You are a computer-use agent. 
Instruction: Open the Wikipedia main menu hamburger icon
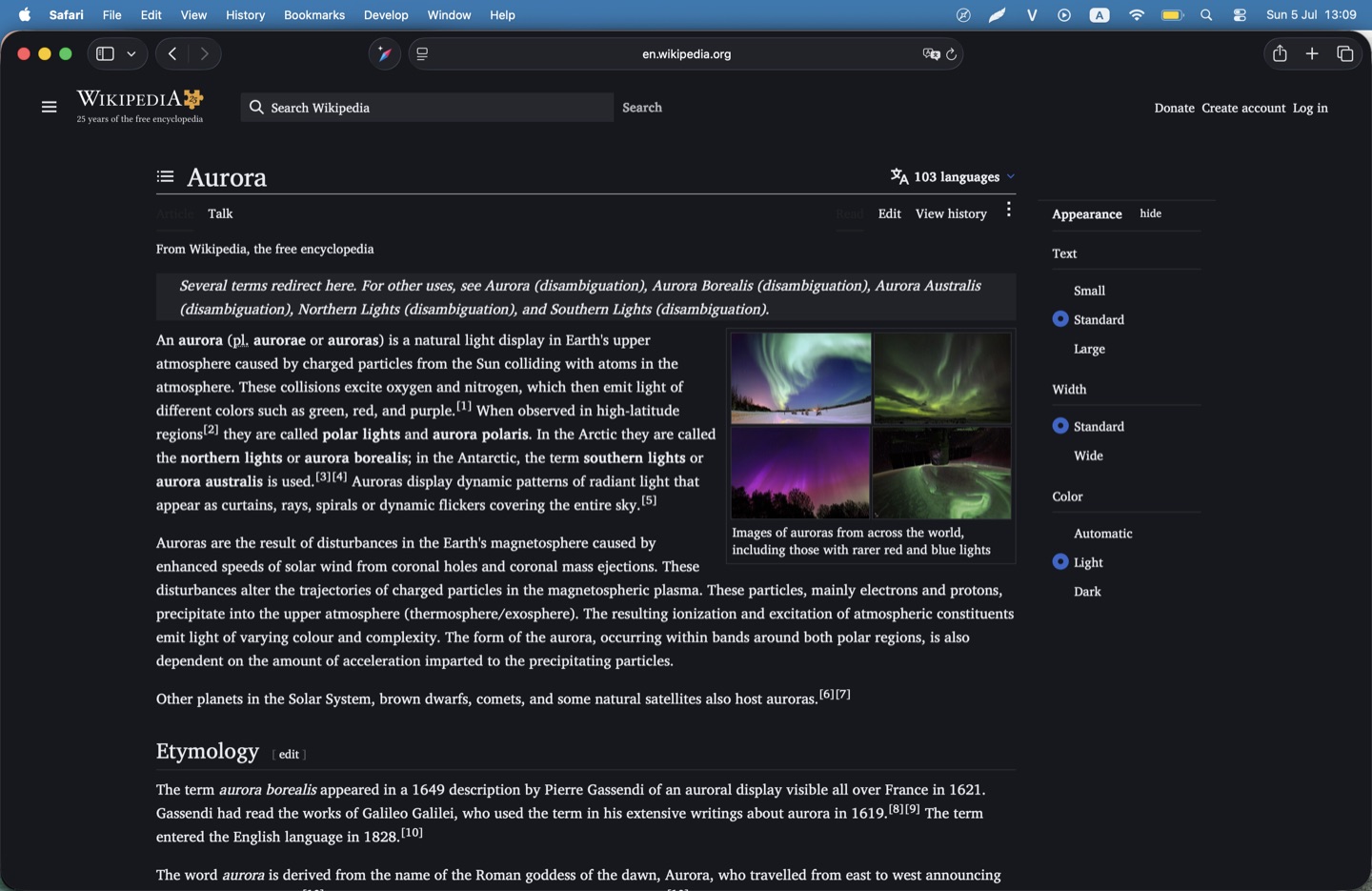(x=50, y=108)
